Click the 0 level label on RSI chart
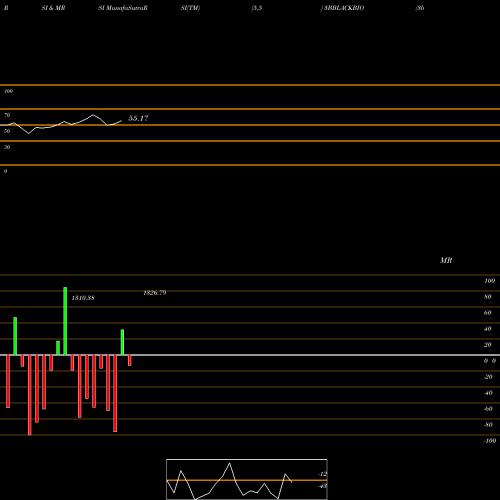Viewport: 500px width, 500px height. 5,171
